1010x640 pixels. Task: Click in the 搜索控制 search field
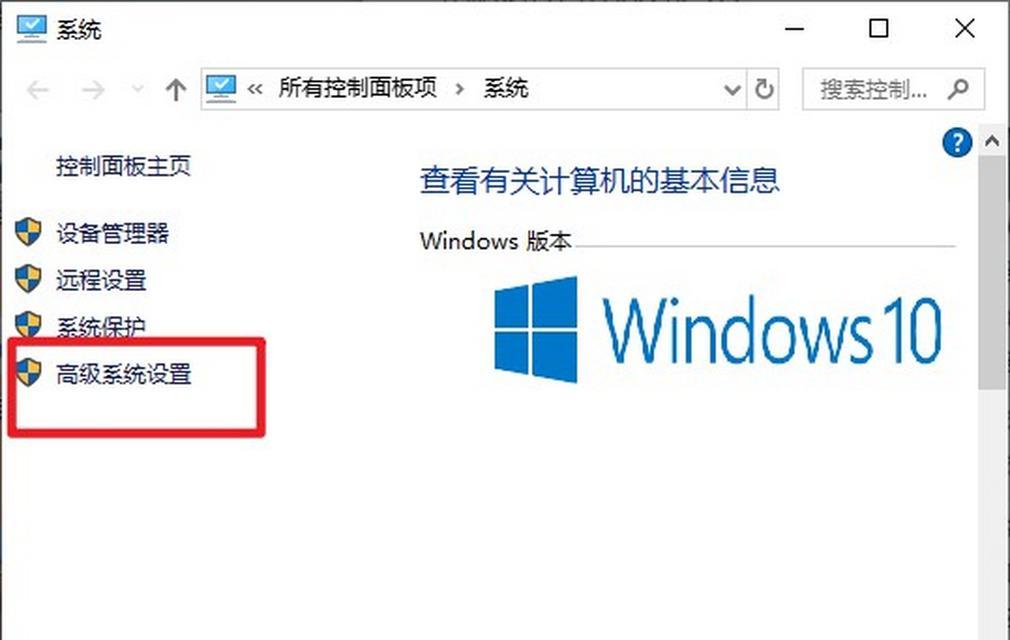pyautogui.click(x=873, y=89)
